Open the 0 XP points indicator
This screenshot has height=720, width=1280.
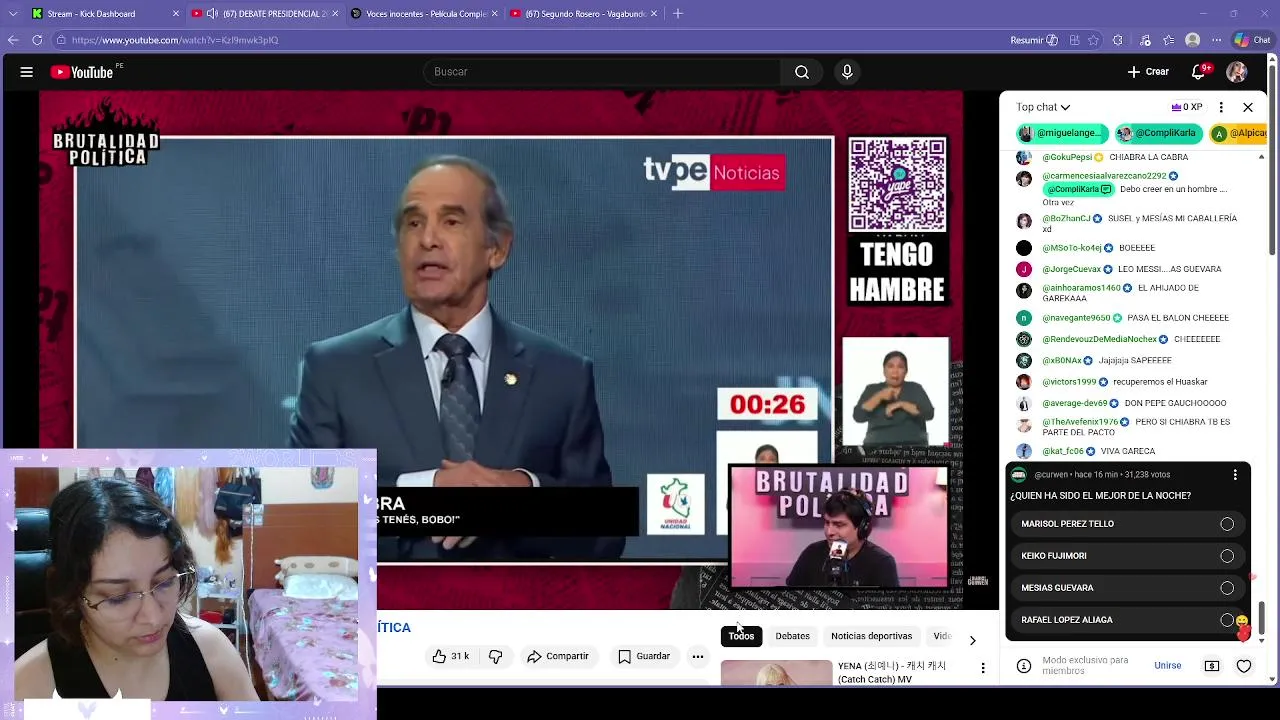pyautogui.click(x=1186, y=107)
